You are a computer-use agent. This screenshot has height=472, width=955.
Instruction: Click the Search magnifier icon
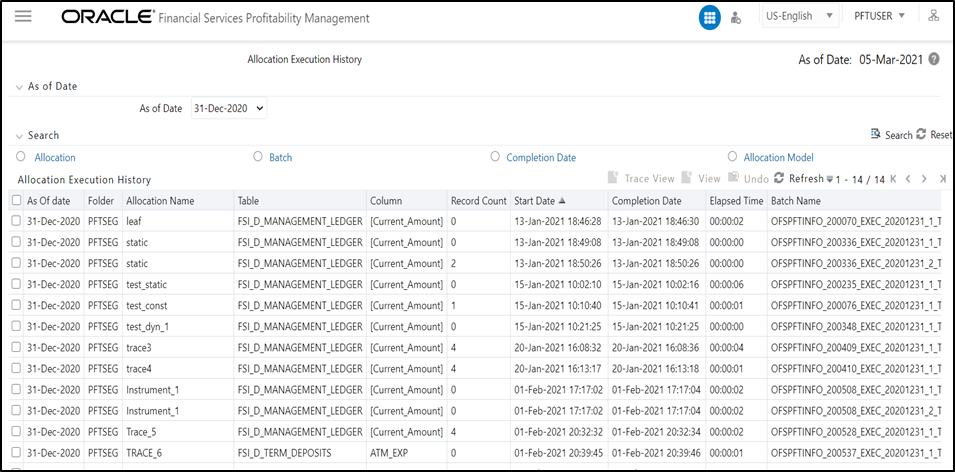tap(876, 134)
